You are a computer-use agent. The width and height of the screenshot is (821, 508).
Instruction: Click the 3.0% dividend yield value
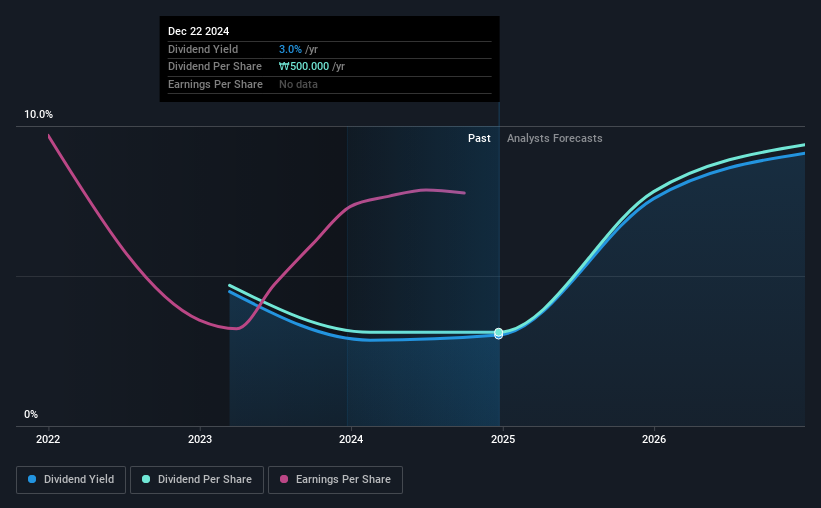coord(290,49)
